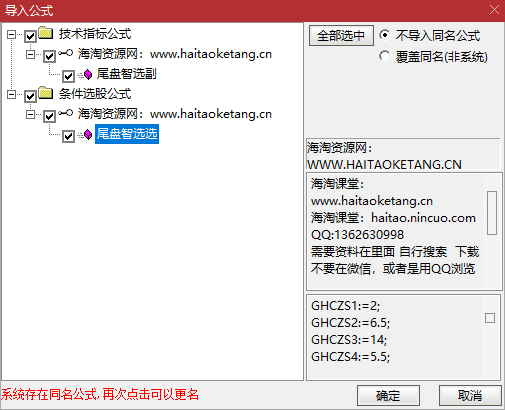Collapse the 技术指标公式 tree node
This screenshot has height=410, width=505.
pos(11,34)
